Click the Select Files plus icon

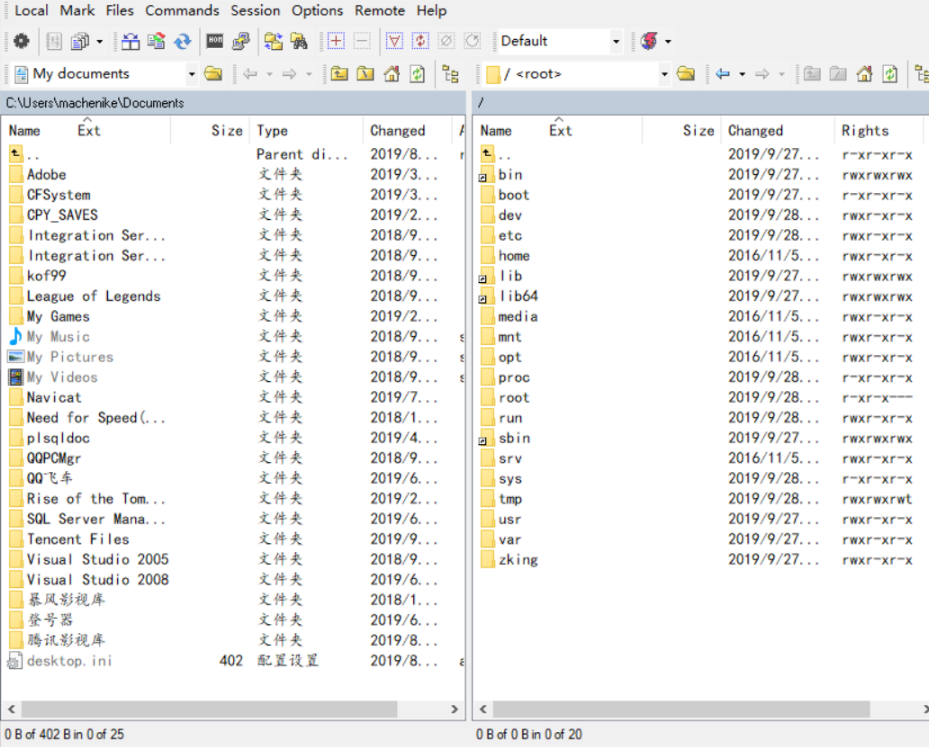[336, 41]
